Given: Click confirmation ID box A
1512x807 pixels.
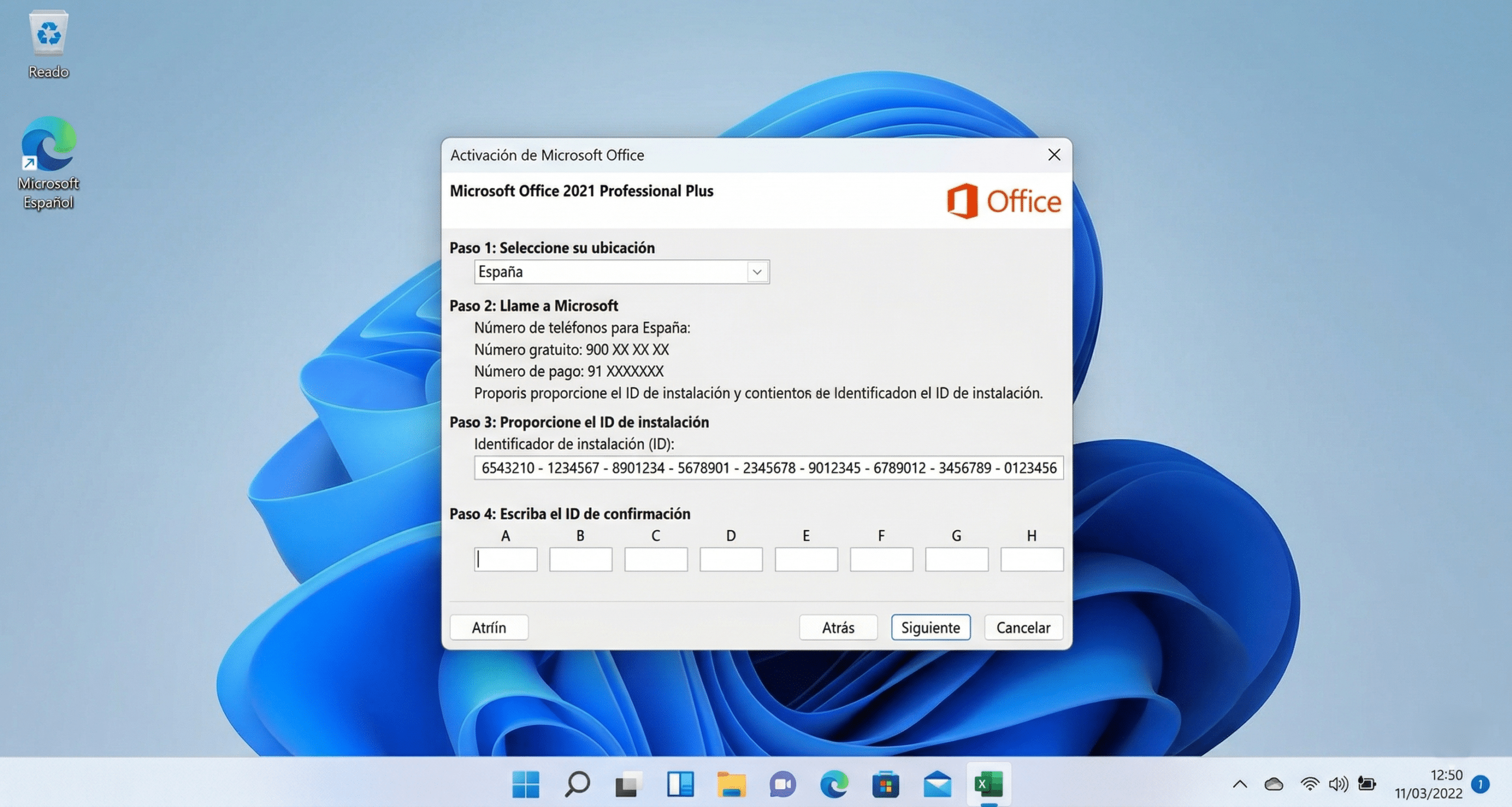Looking at the screenshot, I should point(506,559).
